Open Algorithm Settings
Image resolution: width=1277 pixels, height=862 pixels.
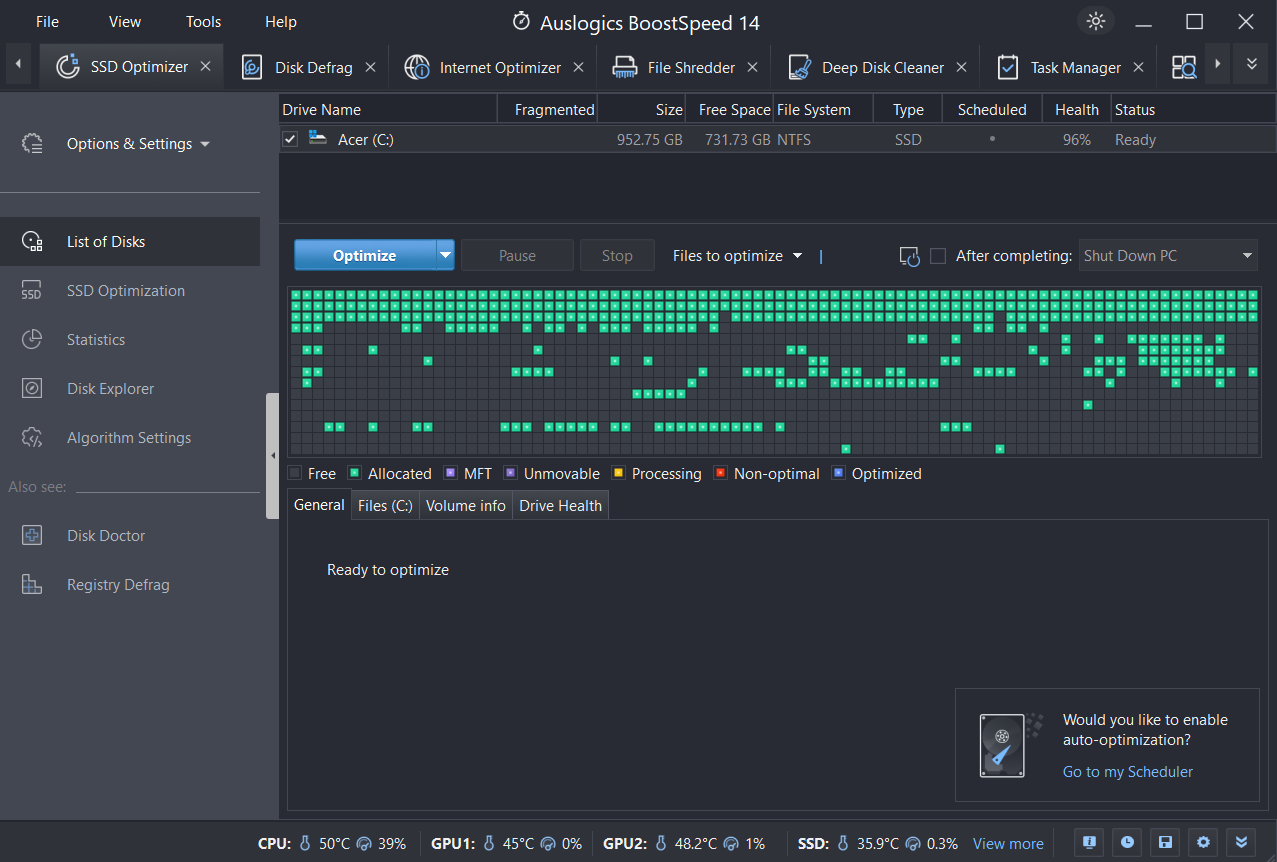[129, 437]
